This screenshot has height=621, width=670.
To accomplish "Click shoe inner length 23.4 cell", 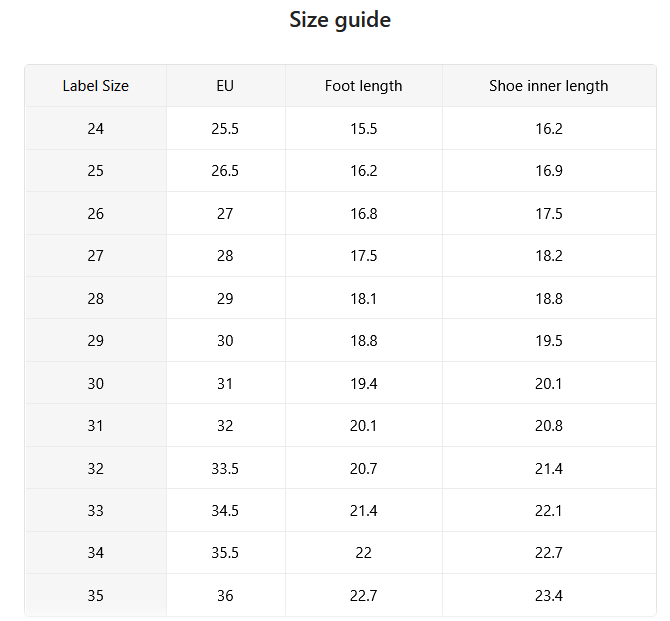I will 549,595.
